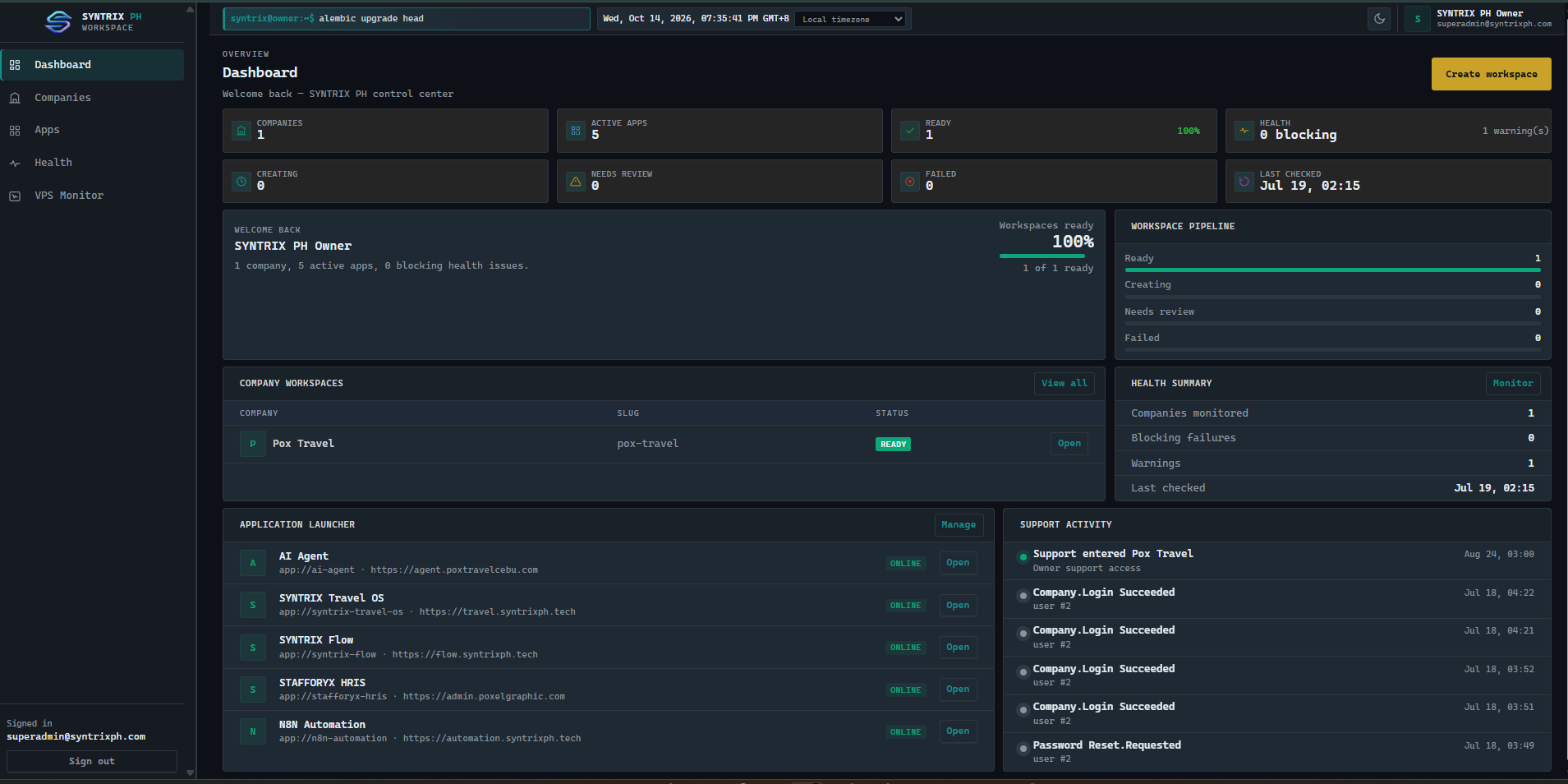
Task: Open Dashboard in the sidebar
Action: pyautogui.click(x=92, y=65)
